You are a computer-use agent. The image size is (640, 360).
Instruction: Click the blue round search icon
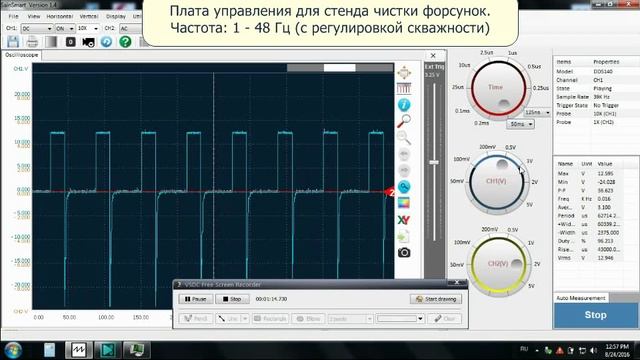coord(404,187)
